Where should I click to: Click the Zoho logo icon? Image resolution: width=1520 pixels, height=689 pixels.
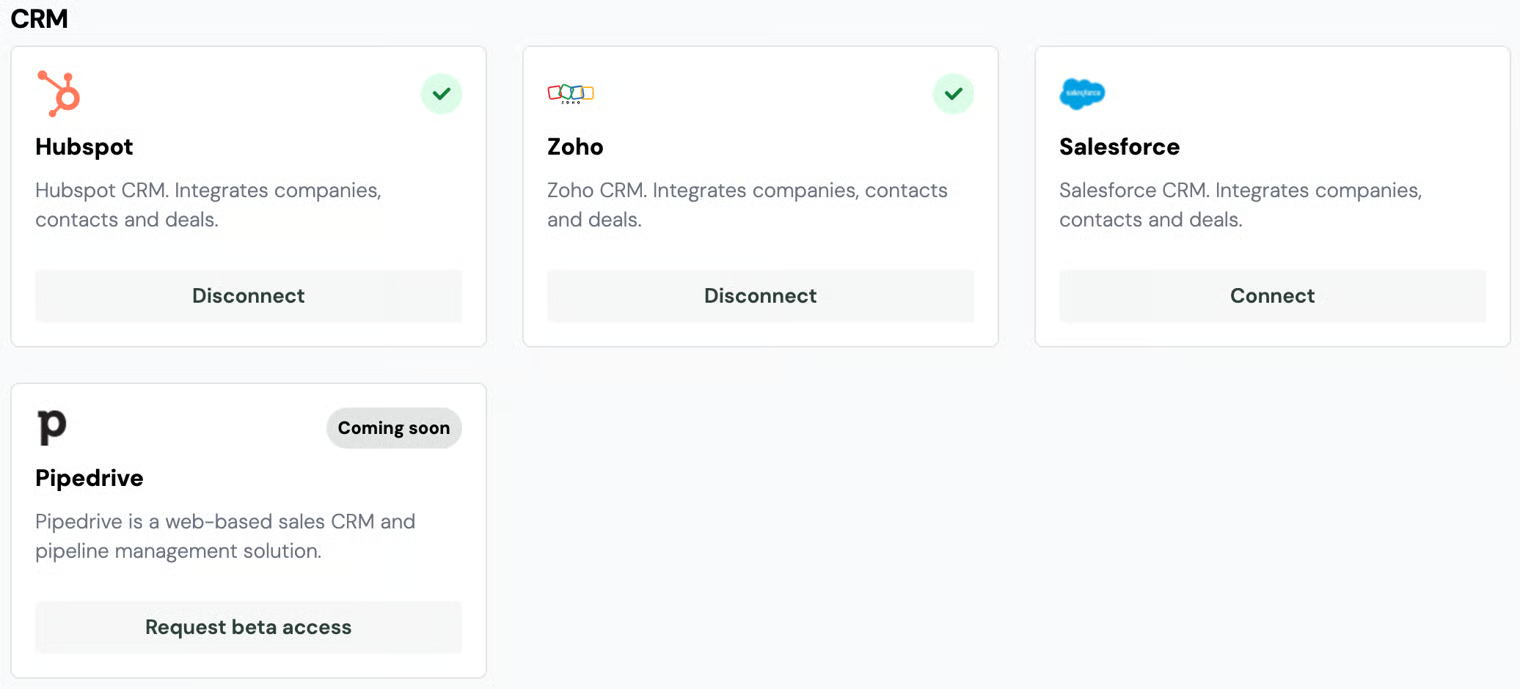(570, 94)
